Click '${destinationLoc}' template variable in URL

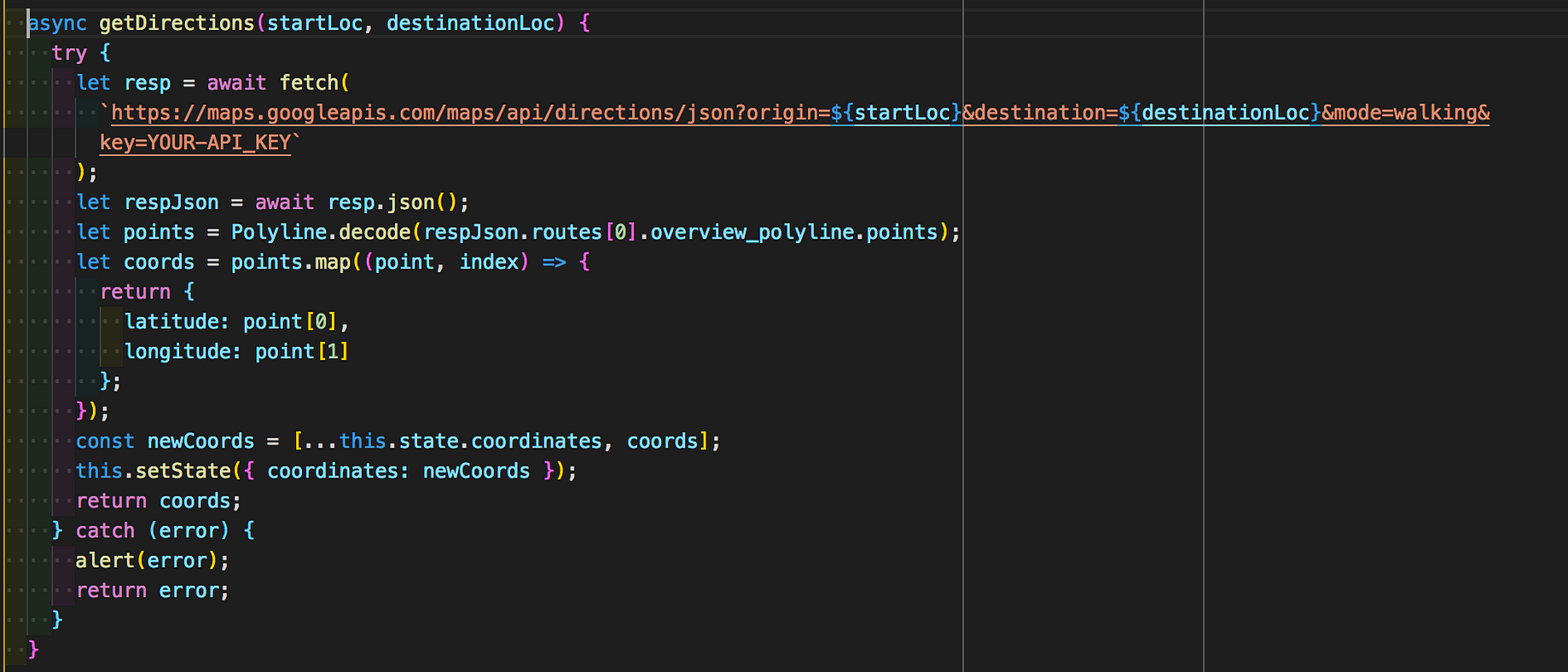coord(1220,113)
